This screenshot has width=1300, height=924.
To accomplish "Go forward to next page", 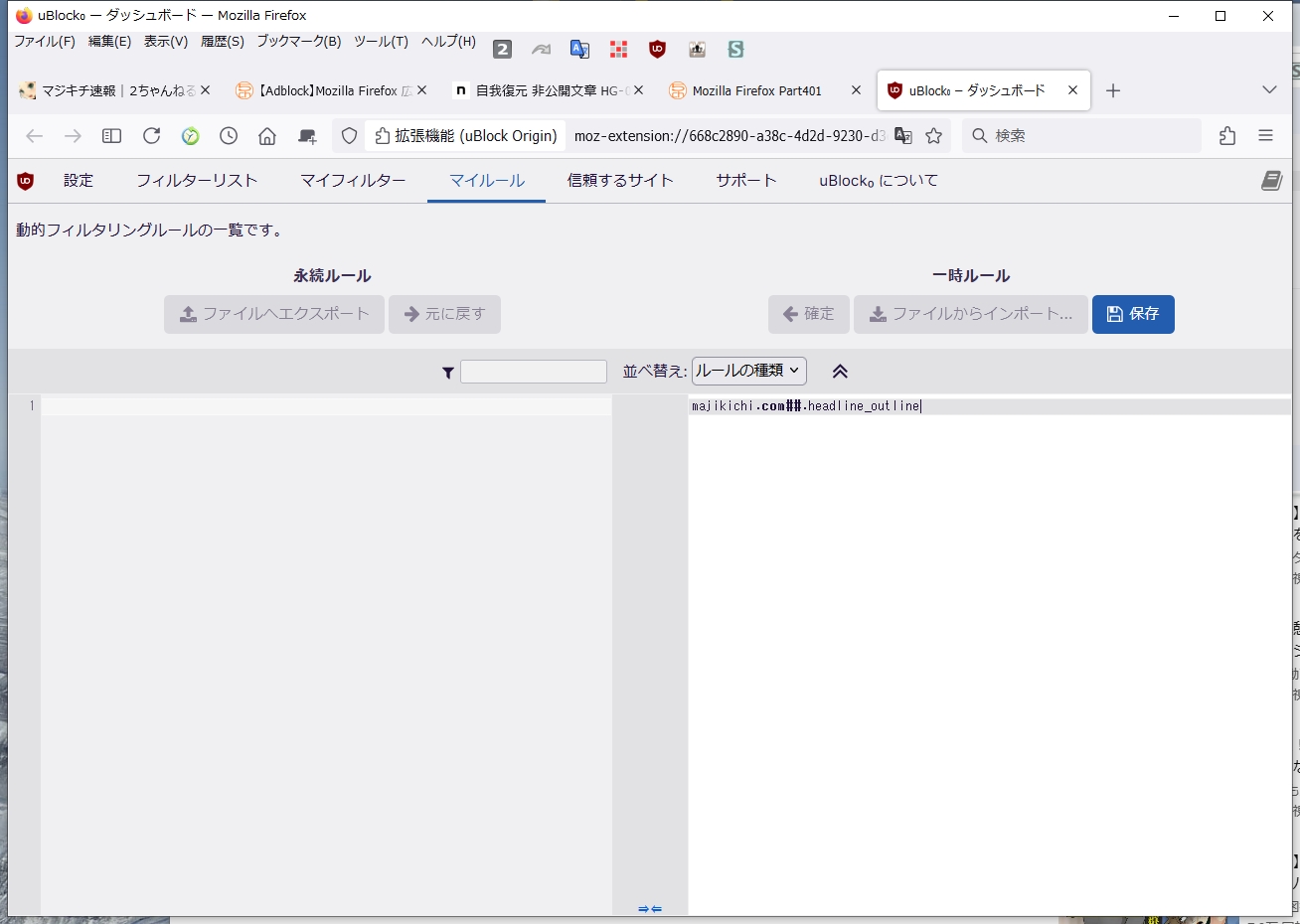I will point(73,136).
